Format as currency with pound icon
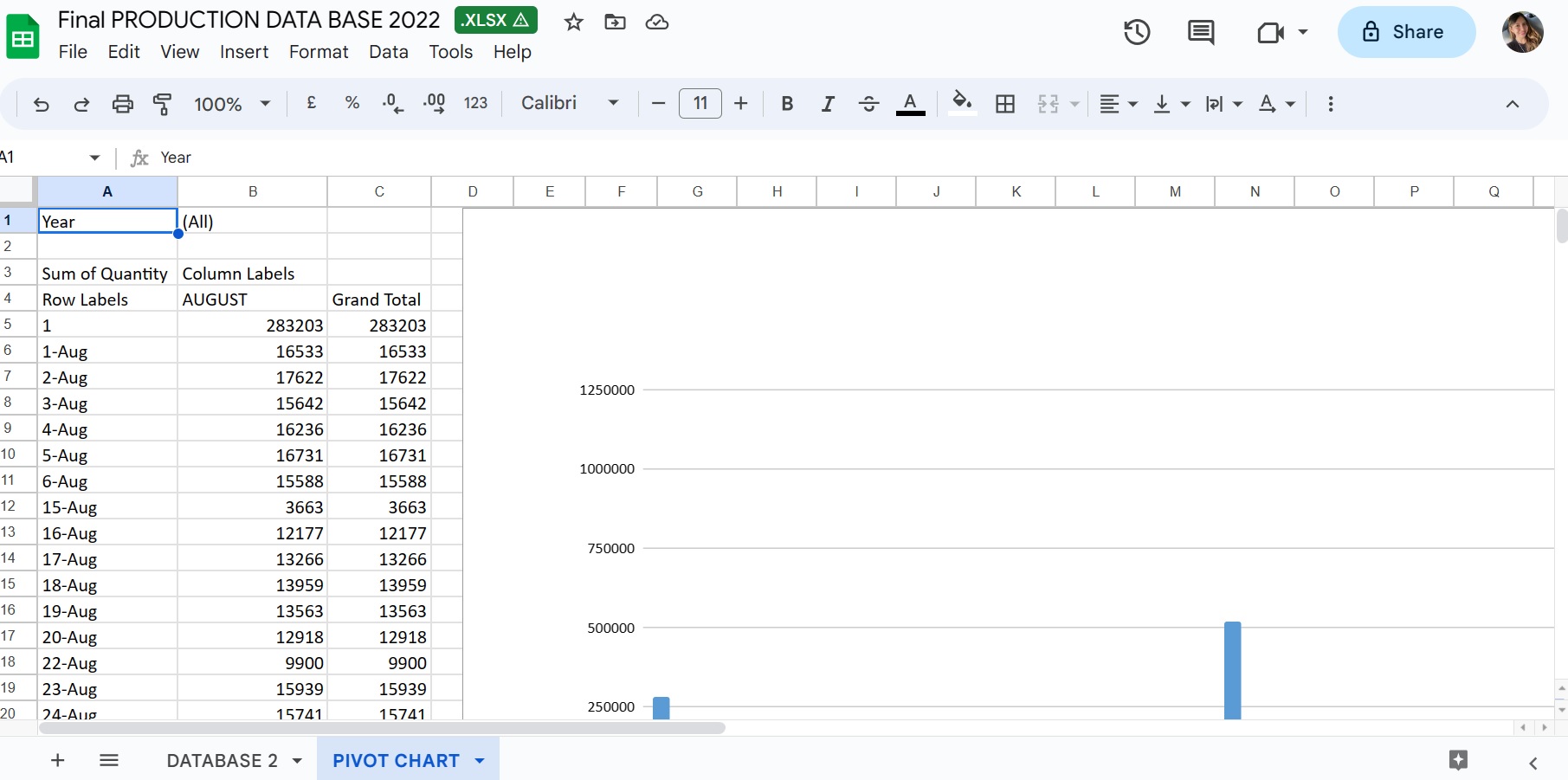Viewport: 1568px width, 780px height. (x=312, y=103)
